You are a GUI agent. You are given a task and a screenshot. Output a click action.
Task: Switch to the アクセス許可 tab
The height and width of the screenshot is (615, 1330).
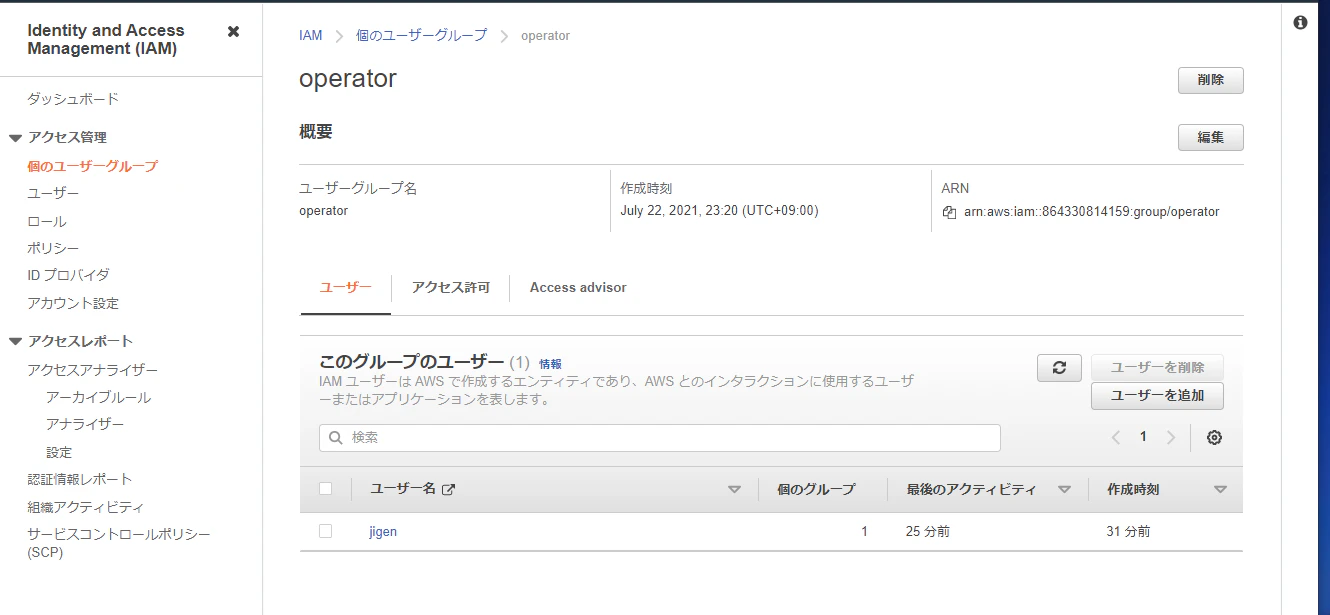point(451,287)
